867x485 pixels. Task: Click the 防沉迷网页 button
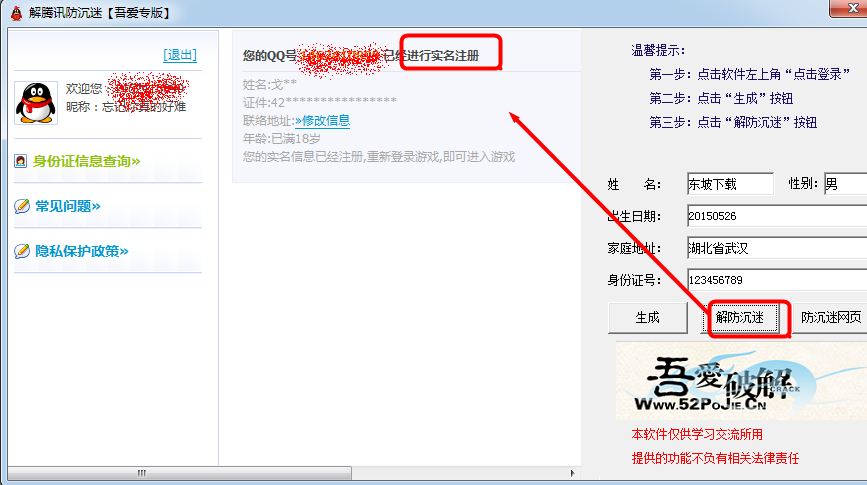point(831,317)
